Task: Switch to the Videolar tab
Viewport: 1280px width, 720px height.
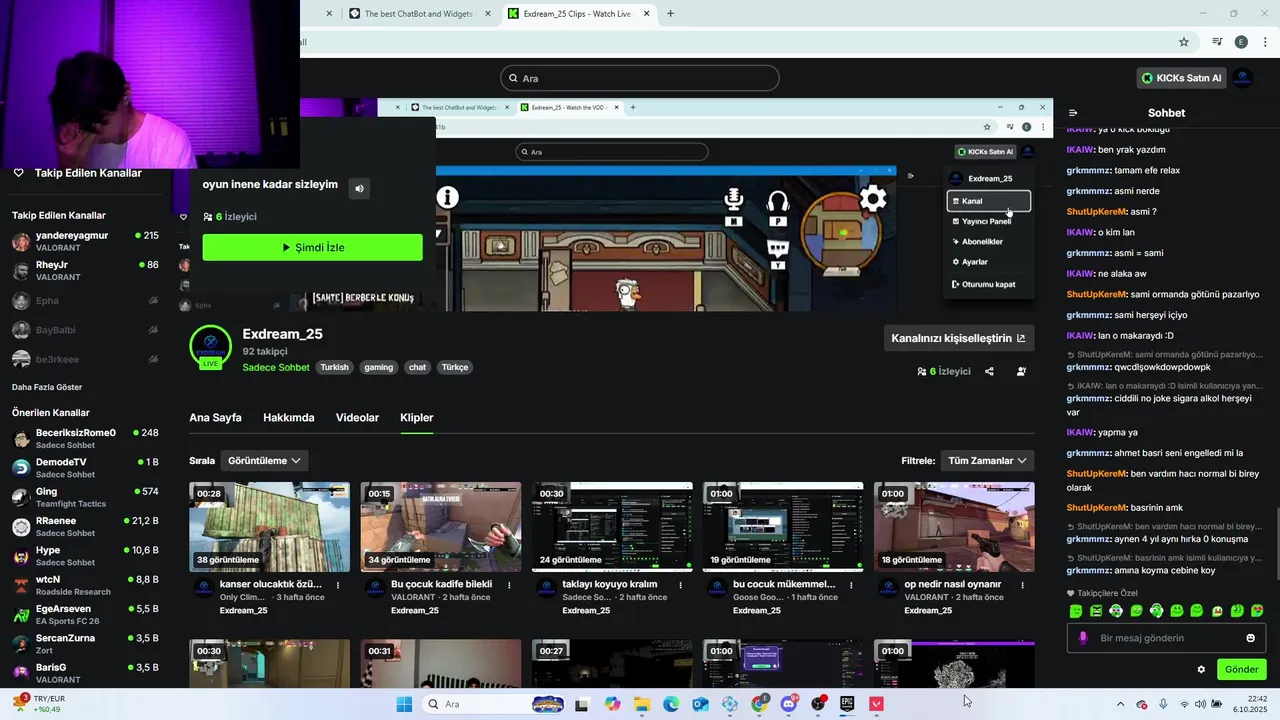Action: click(x=357, y=418)
